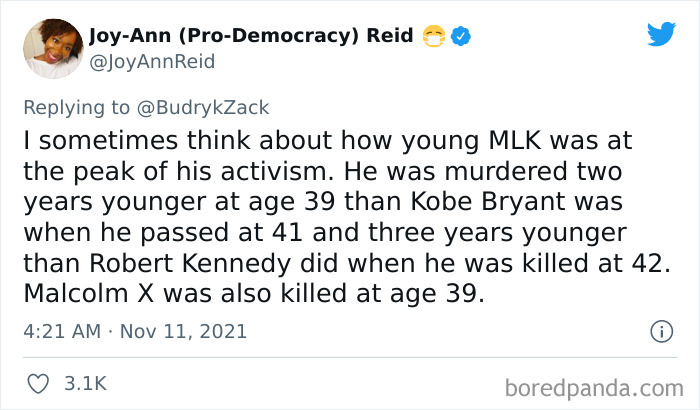Click the 3.1K likes count

click(x=85, y=382)
